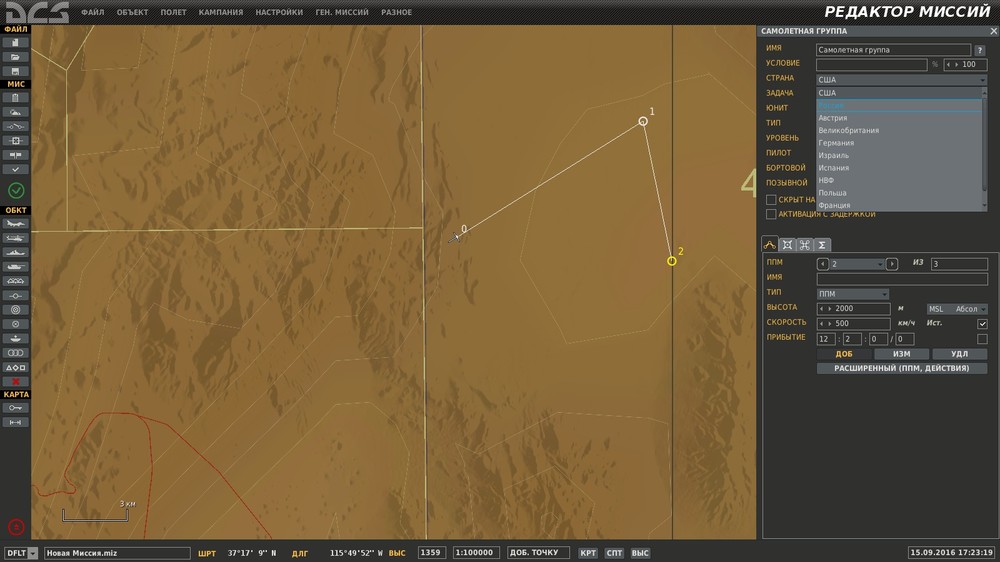Viewport: 1000px width, 562px height.
Task: Click the map ruler measurement icon
Action: 15,422
